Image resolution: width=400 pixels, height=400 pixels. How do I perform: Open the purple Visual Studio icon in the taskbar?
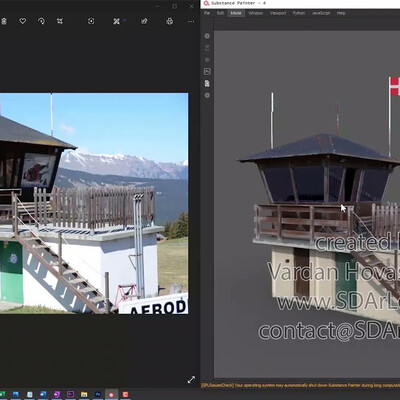57,395
